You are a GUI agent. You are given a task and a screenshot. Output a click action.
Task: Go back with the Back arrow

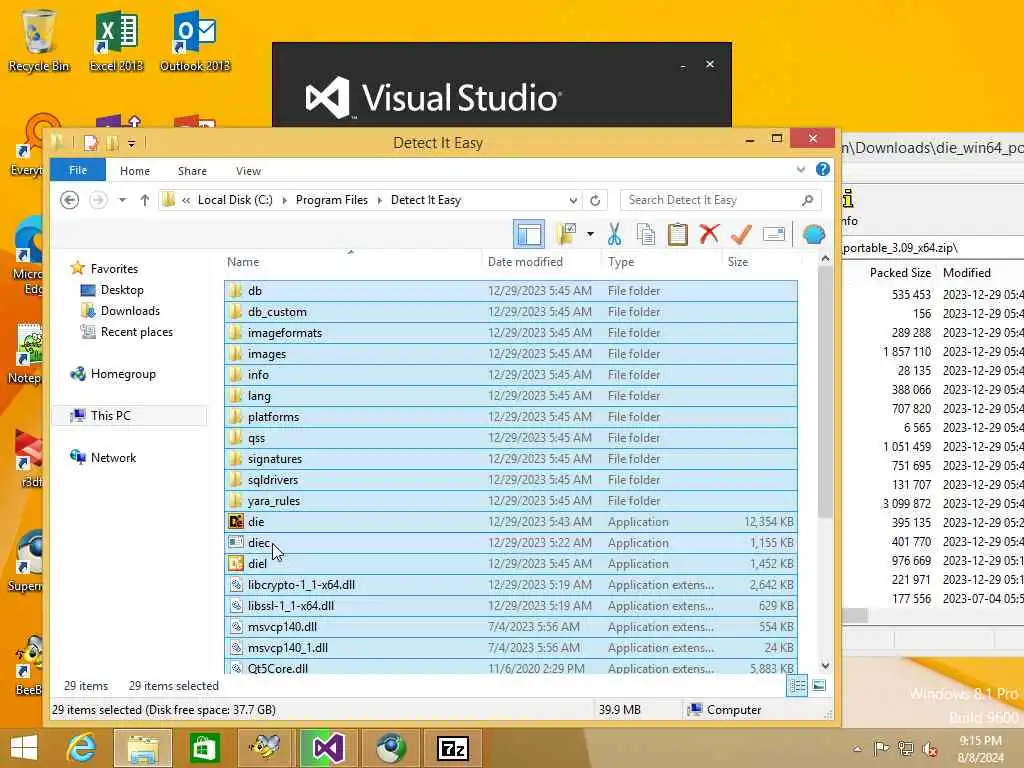coord(69,200)
